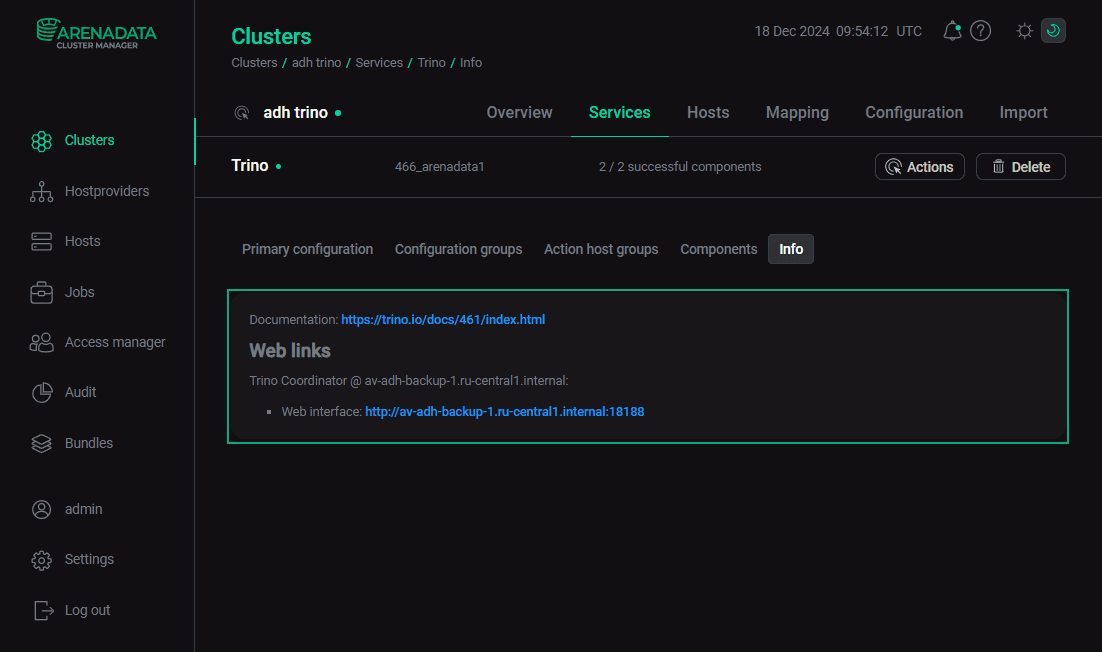Select the Services tab
Image resolution: width=1102 pixels, height=652 pixels.
tap(619, 112)
